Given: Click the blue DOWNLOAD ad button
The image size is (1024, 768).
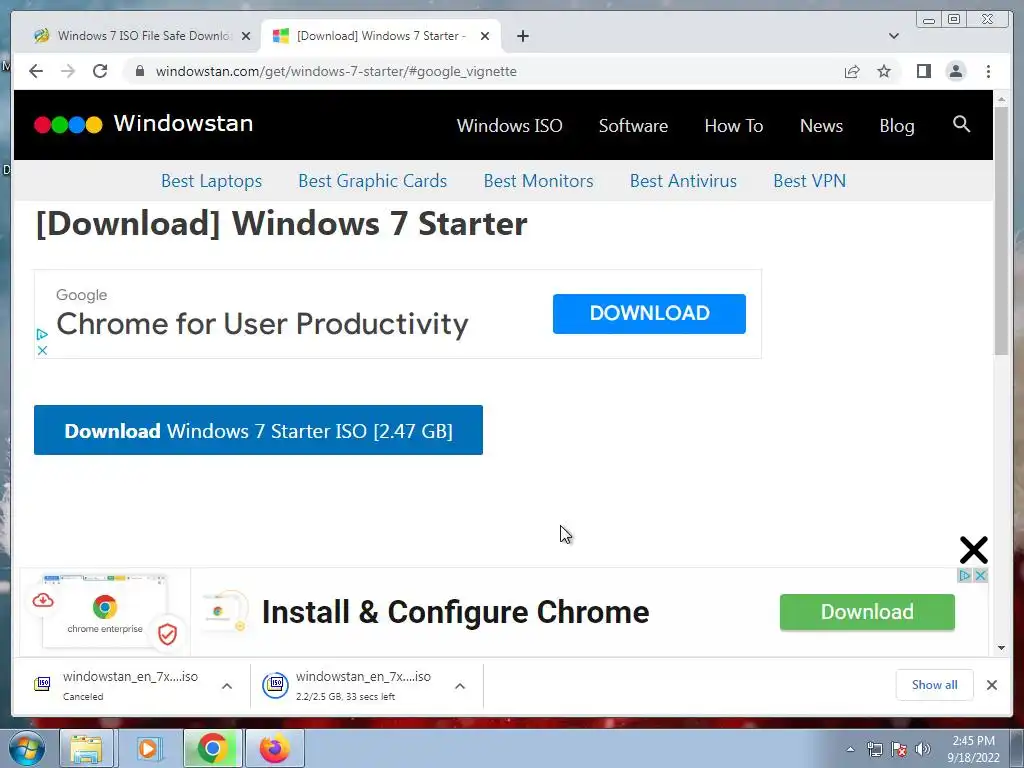Looking at the screenshot, I should 649,313.
